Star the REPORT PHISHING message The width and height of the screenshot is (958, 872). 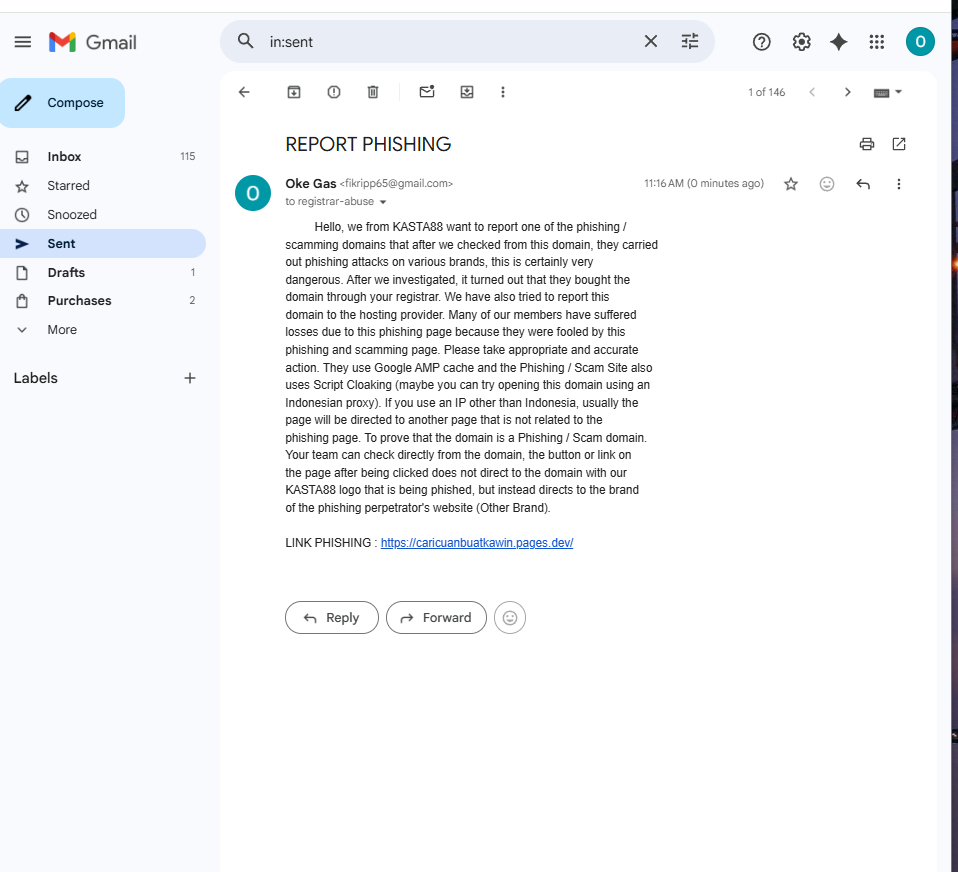pyautogui.click(x=791, y=184)
